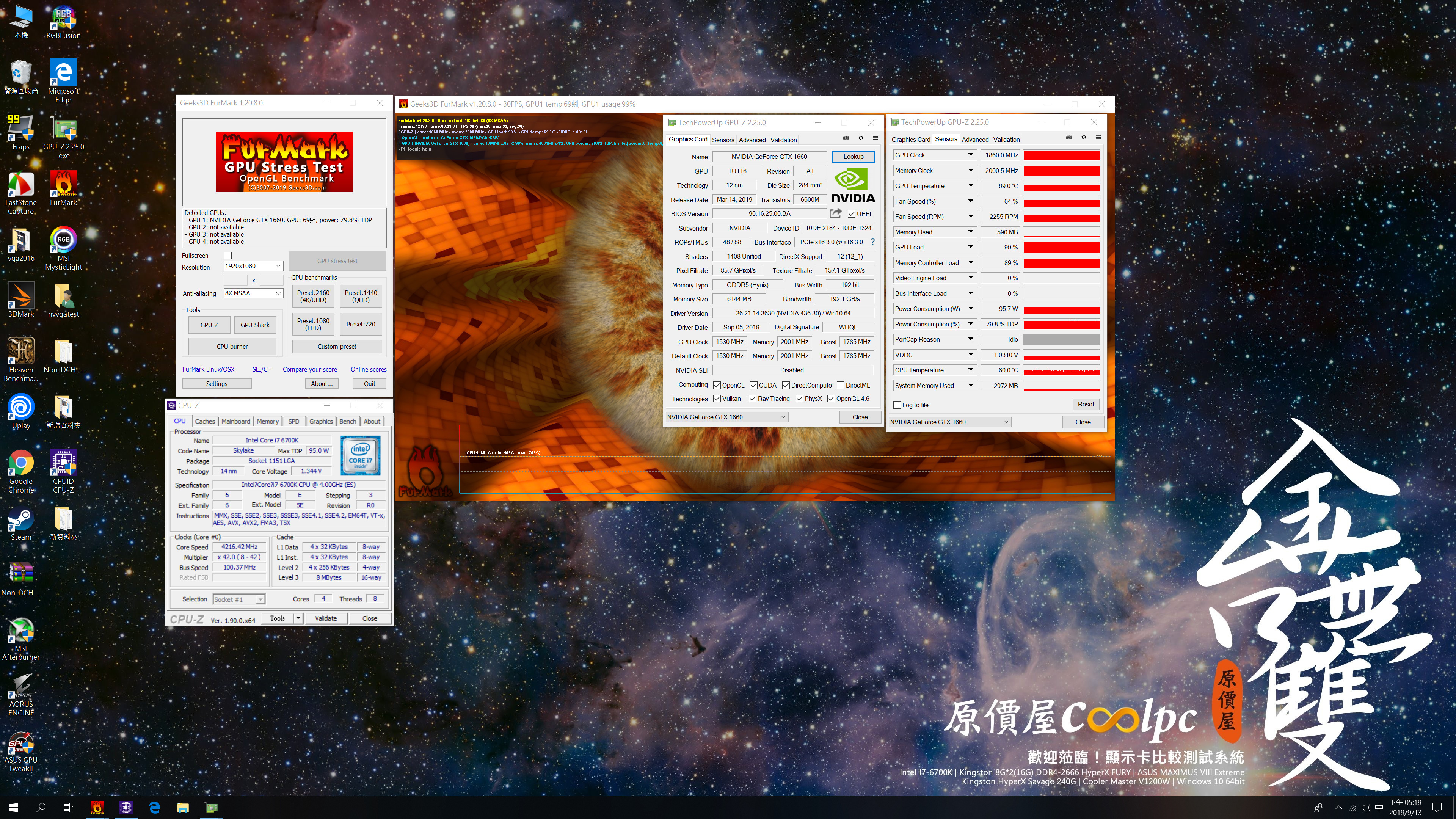The height and width of the screenshot is (819, 1456).
Task: Click the Reset button in GPU-Z Sensors
Action: point(1085,404)
